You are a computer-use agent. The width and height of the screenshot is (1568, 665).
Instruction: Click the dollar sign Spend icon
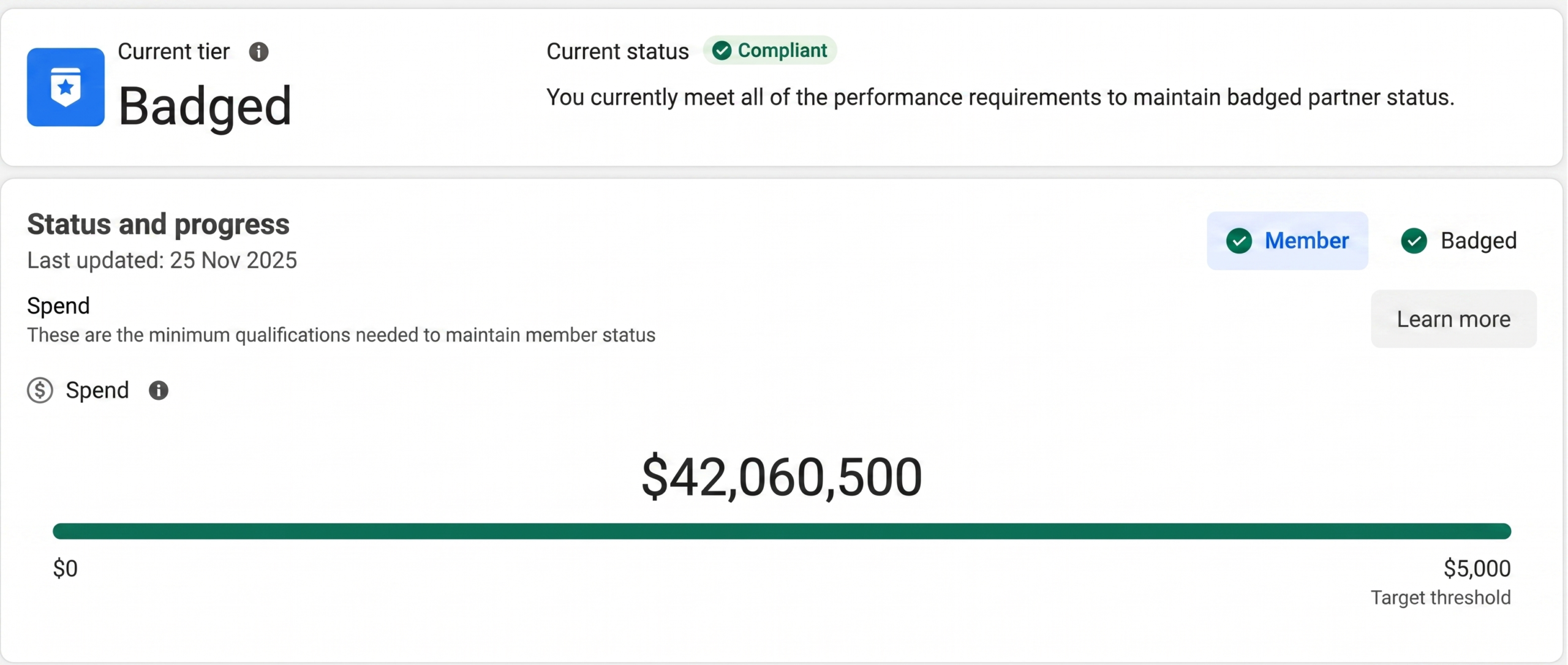[x=40, y=390]
